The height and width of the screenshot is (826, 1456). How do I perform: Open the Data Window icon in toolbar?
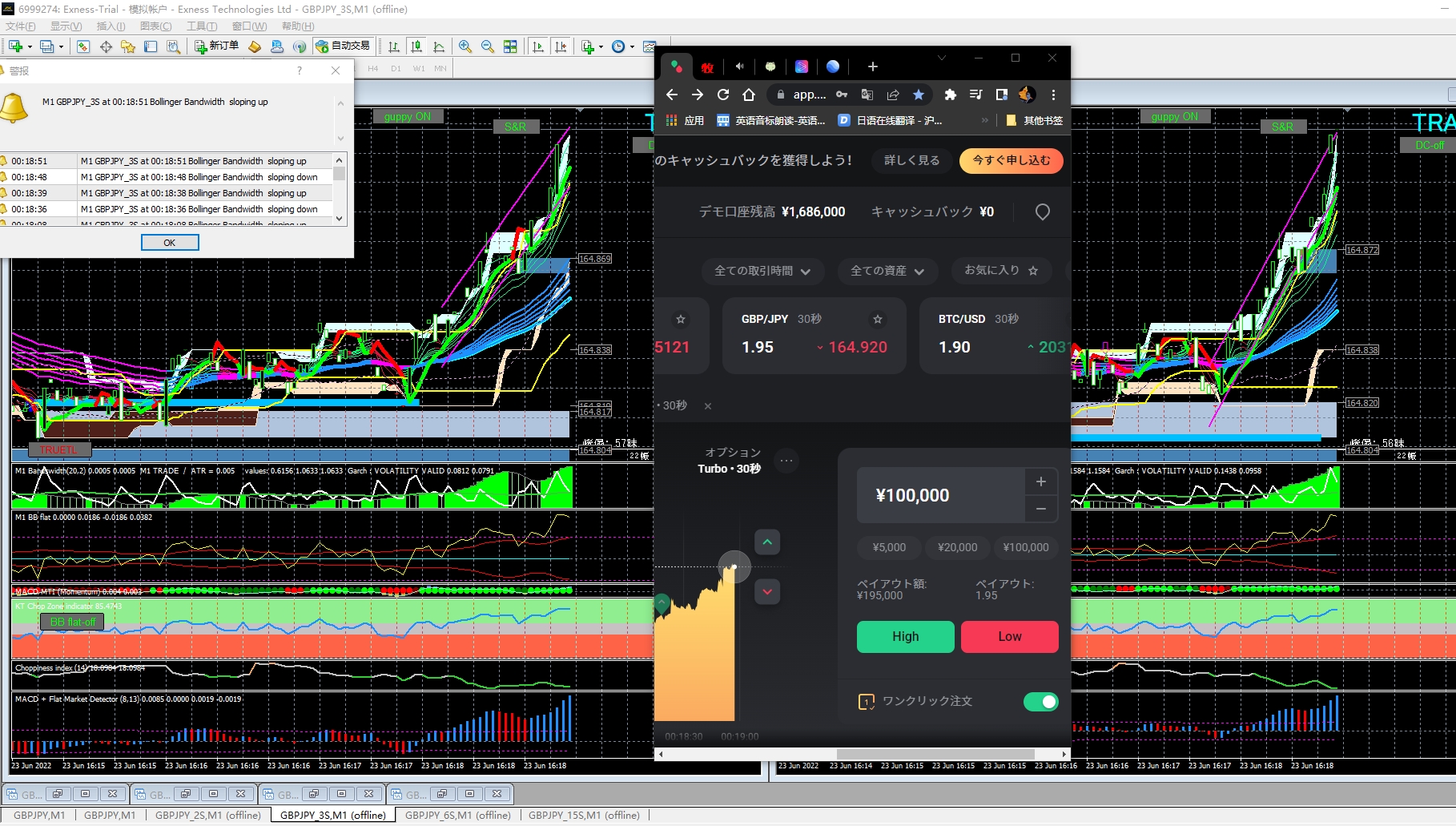(x=83, y=46)
